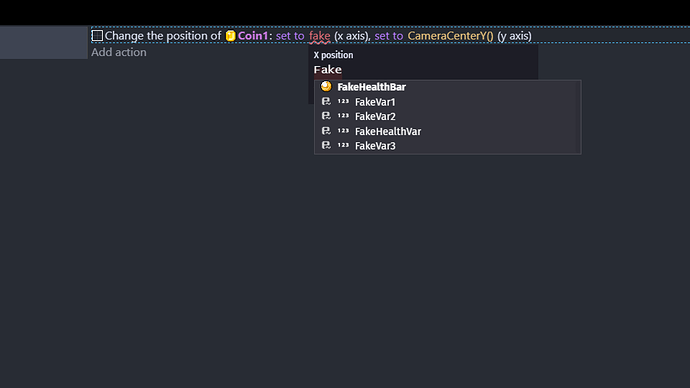
Task: Pick FakeHealthVar from the suggestions
Action: pyautogui.click(x=448, y=131)
